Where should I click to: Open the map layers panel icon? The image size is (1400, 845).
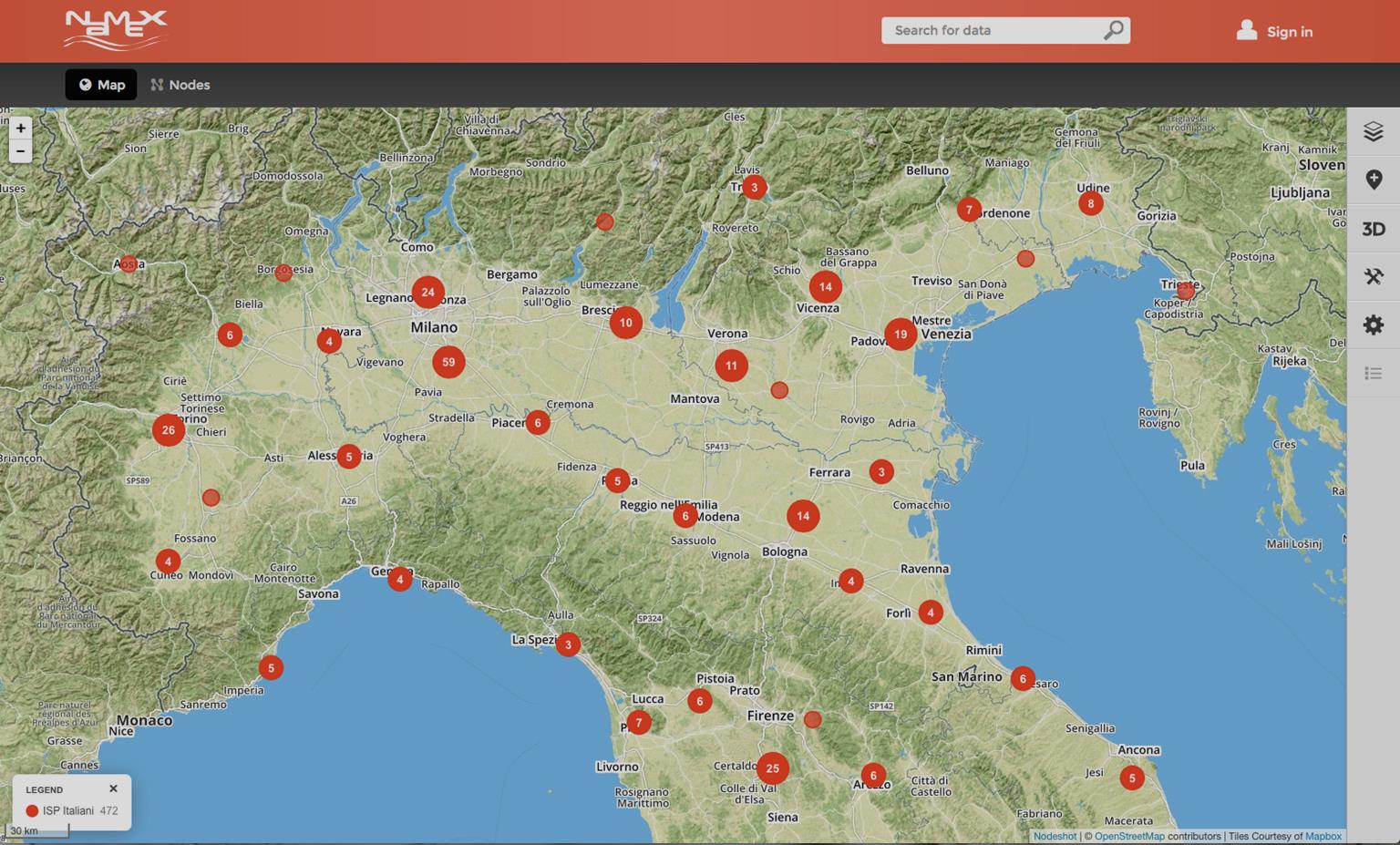1374,131
